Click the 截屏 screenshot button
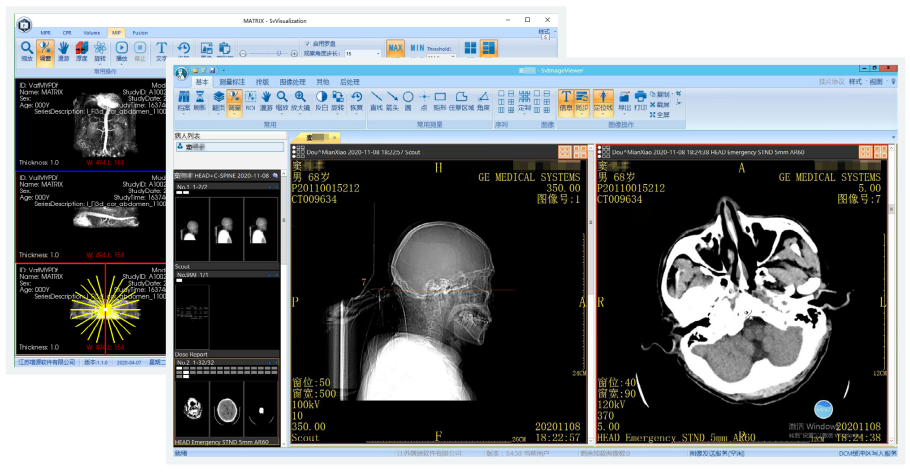This screenshot has height=472, width=910. coord(660,105)
